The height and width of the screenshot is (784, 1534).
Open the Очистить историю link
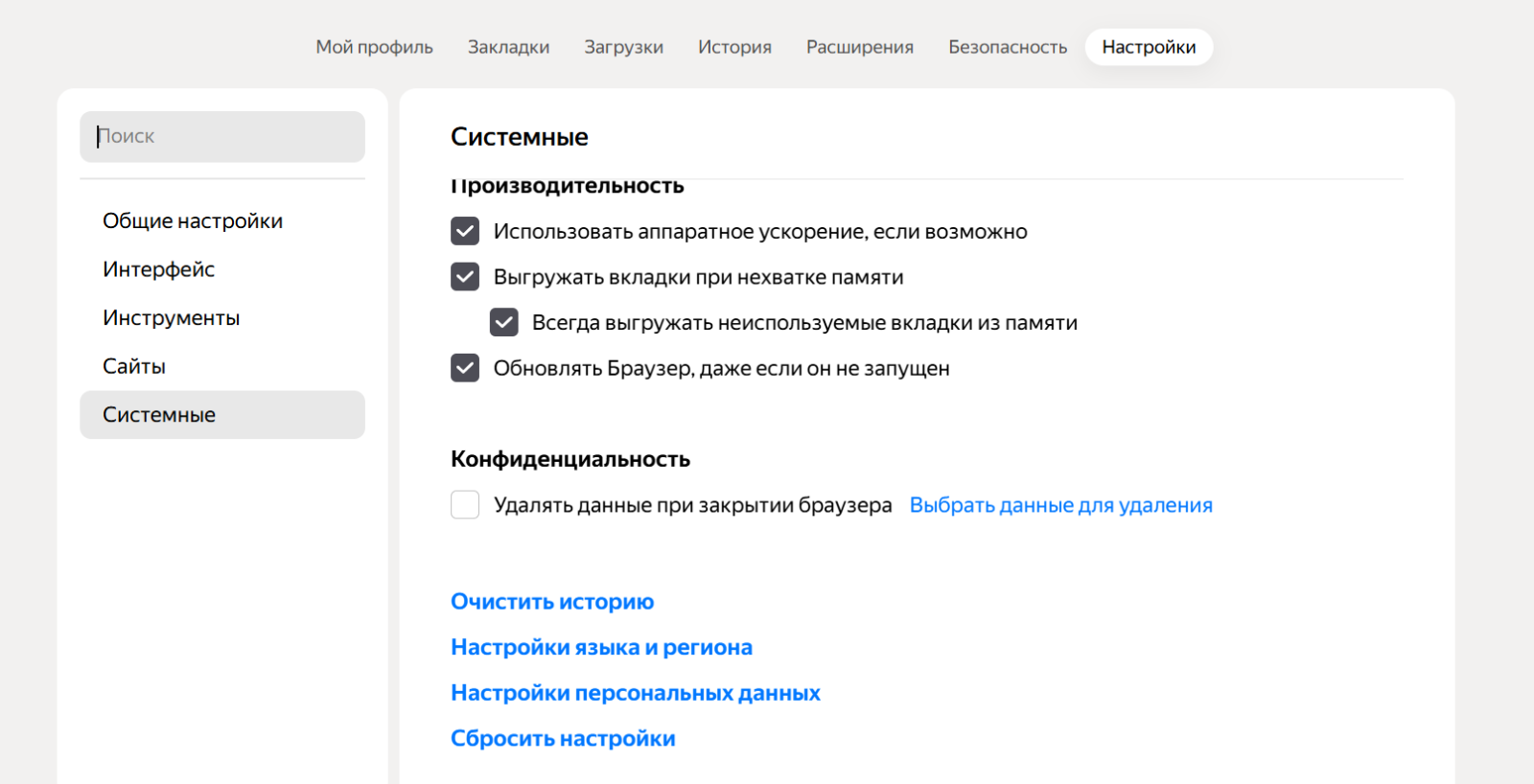pos(552,602)
